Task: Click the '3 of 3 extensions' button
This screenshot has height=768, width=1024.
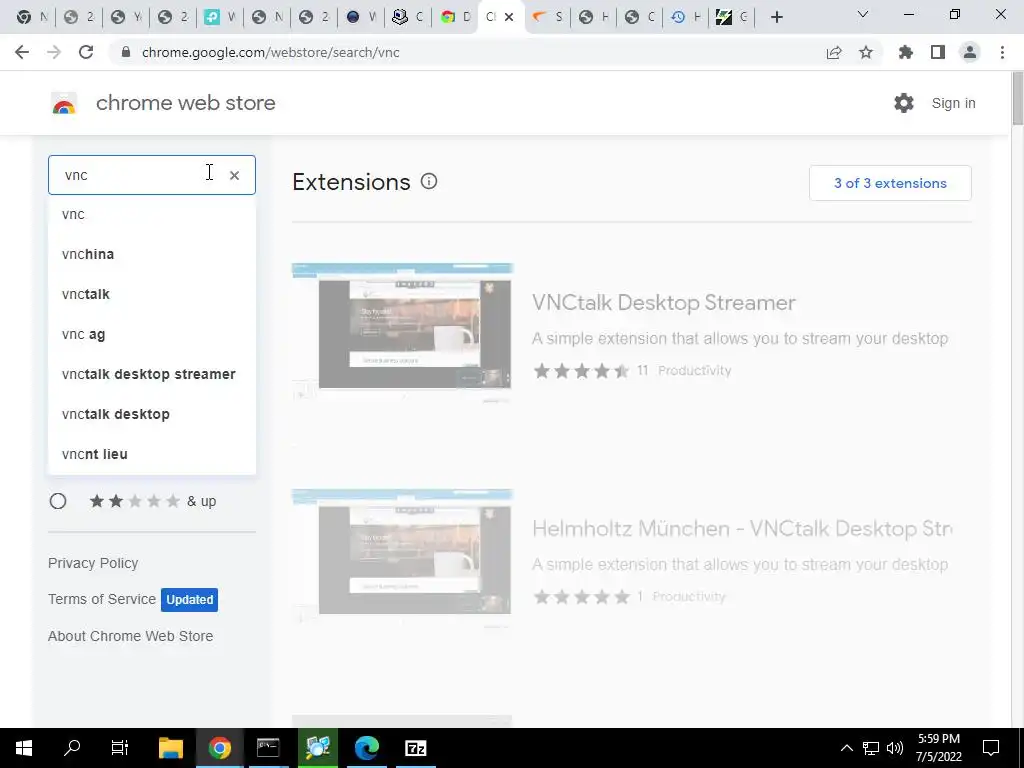Action: click(890, 184)
